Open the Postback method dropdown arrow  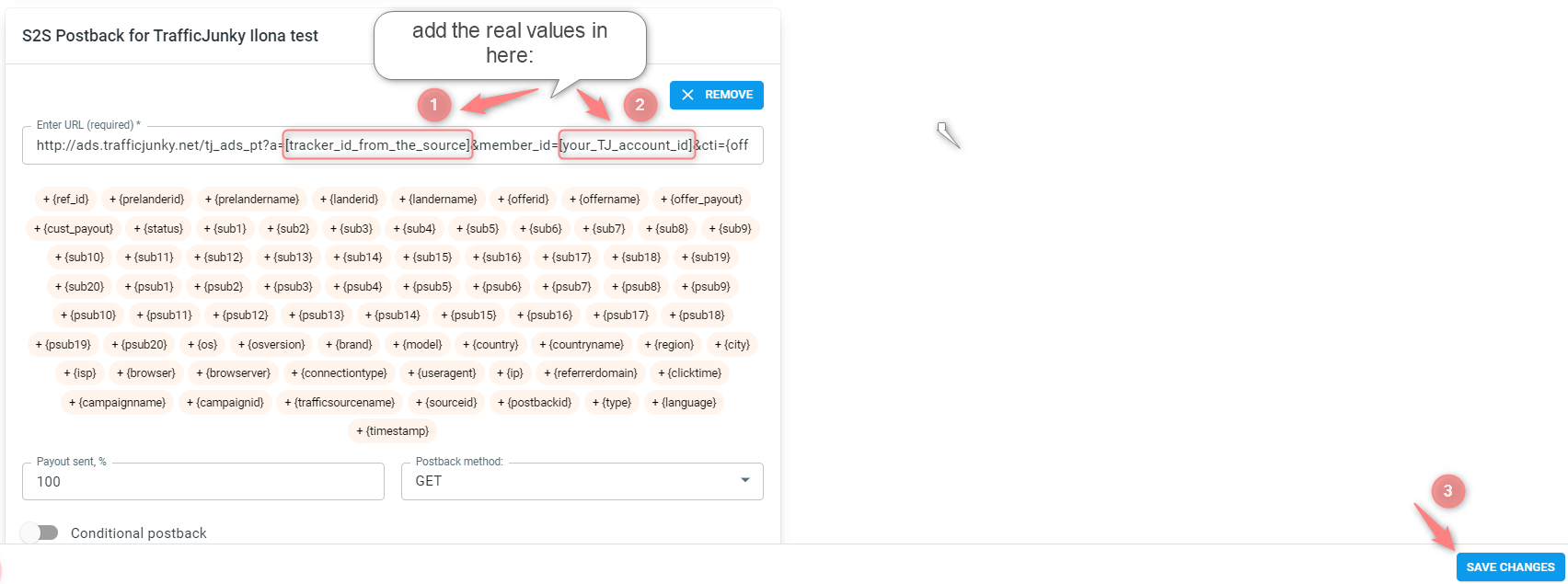(x=745, y=480)
